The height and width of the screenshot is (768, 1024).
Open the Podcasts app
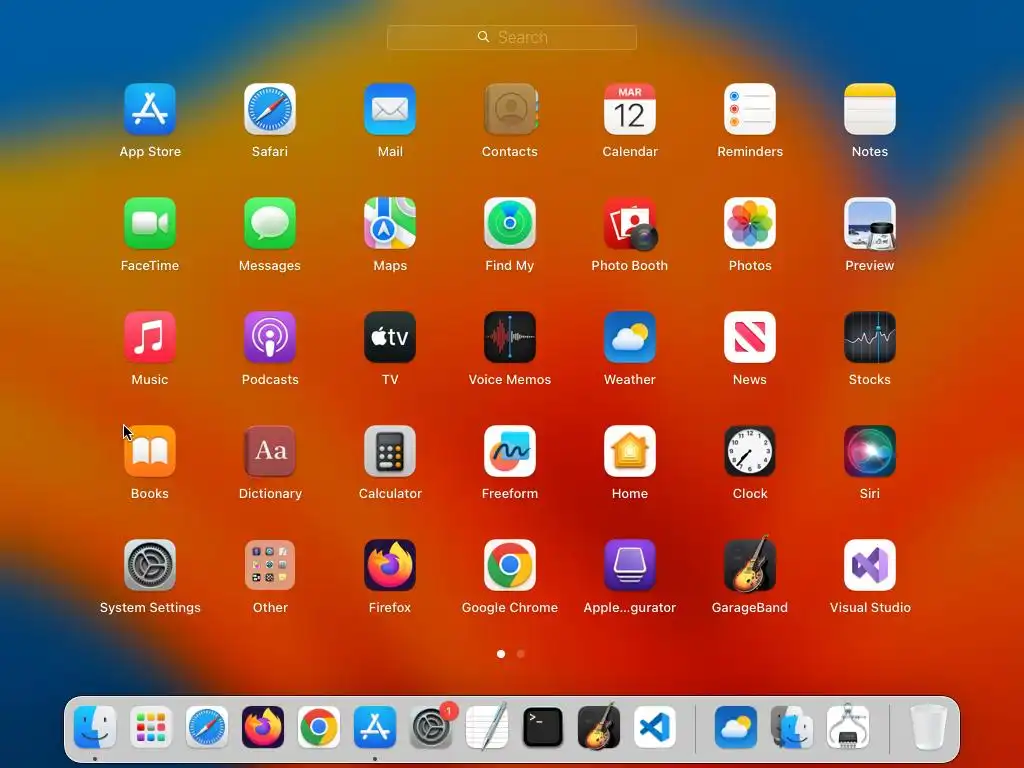point(270,337)
